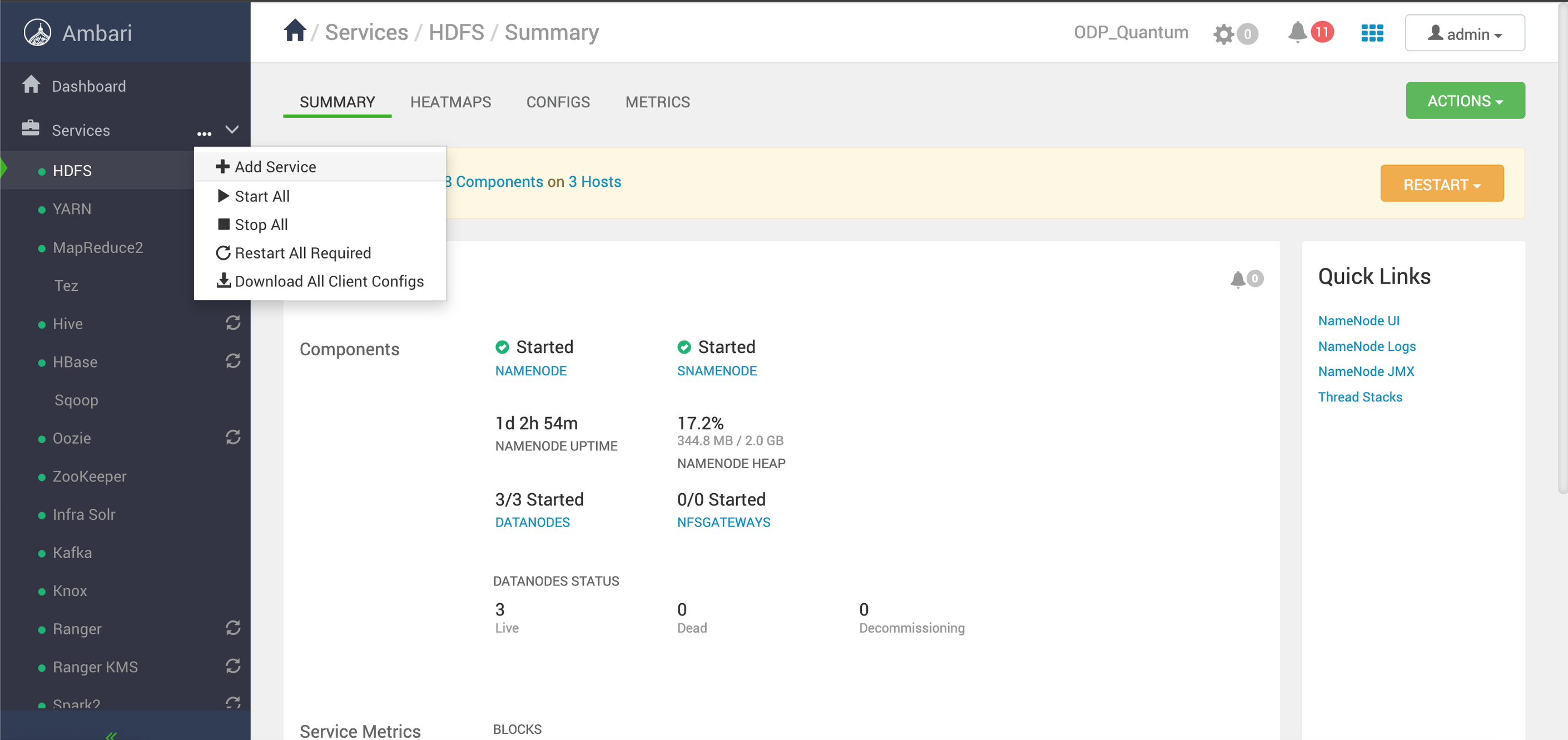Click the page vertical scrollbar
Image resolution: width=1568 pixels, height=740 pixels.
pyautogui.click(x=1562, y=249)
